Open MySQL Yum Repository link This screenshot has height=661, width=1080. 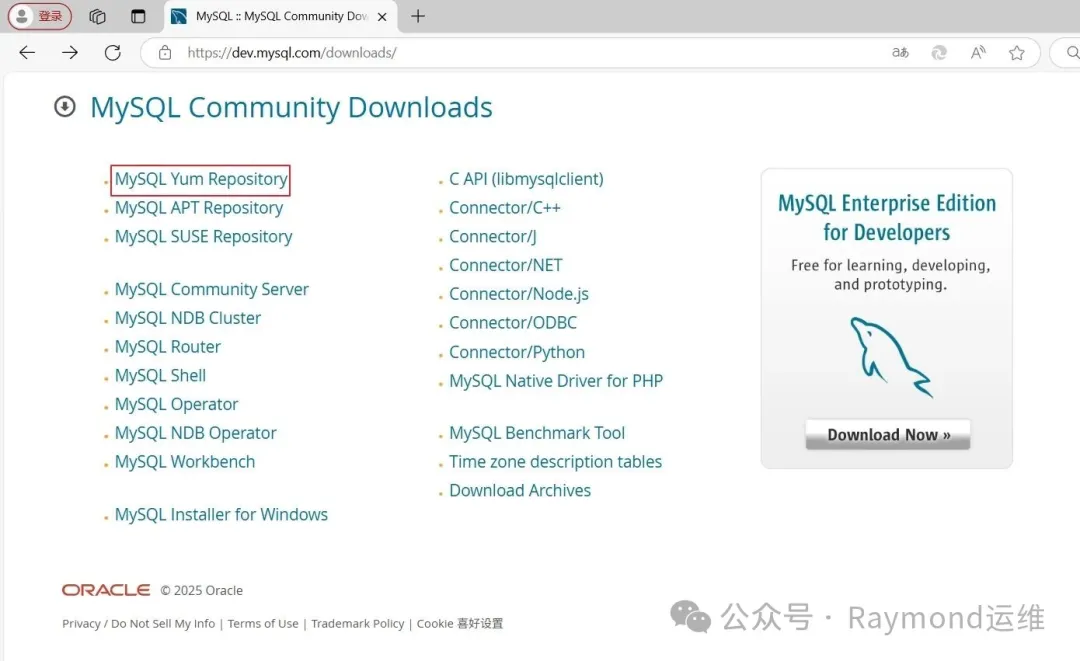click(201, 179)
